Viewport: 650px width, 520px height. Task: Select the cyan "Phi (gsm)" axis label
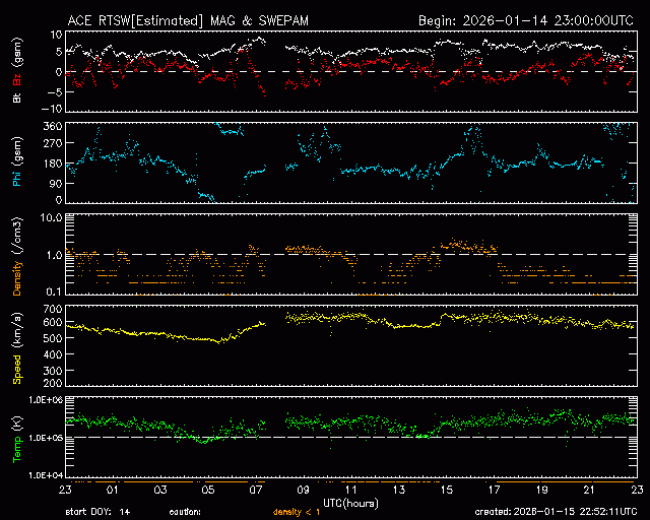(x=17, y=162)
